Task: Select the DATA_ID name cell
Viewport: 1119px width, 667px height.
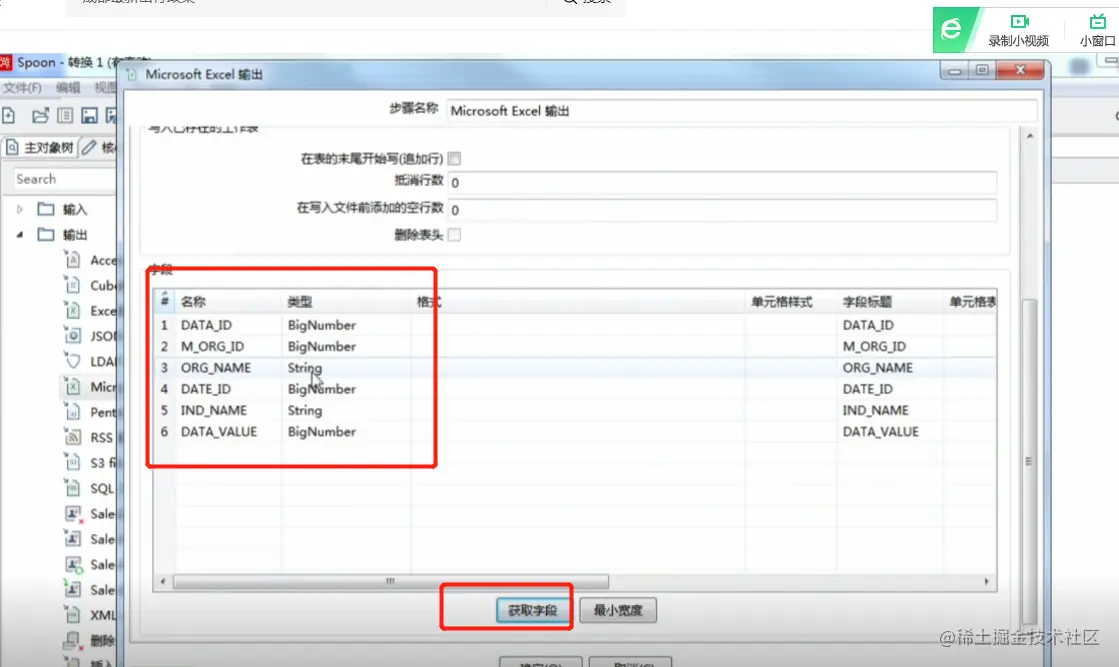Action: coord(228,325)
